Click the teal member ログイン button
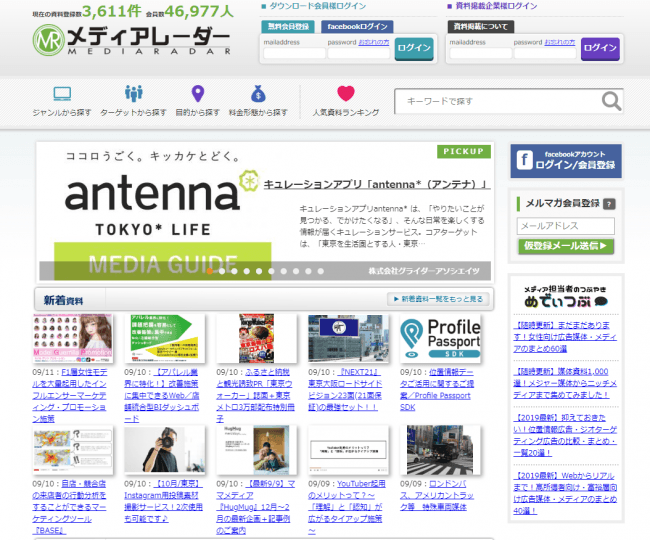Screen dimensions: 650x540 click(414, 48)
